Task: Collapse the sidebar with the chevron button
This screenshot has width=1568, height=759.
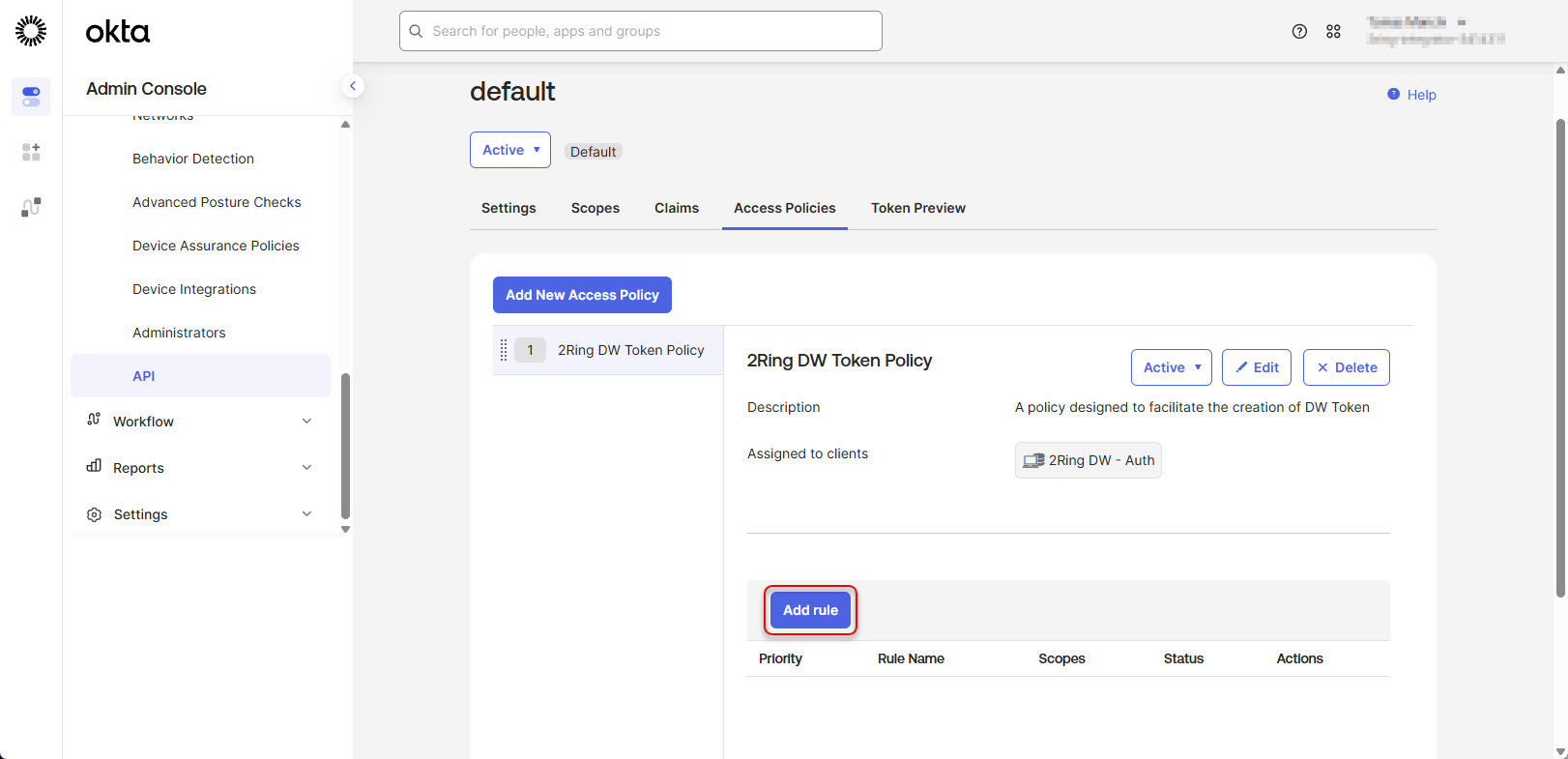Action: pyautogui.click(x=353, y=86)
